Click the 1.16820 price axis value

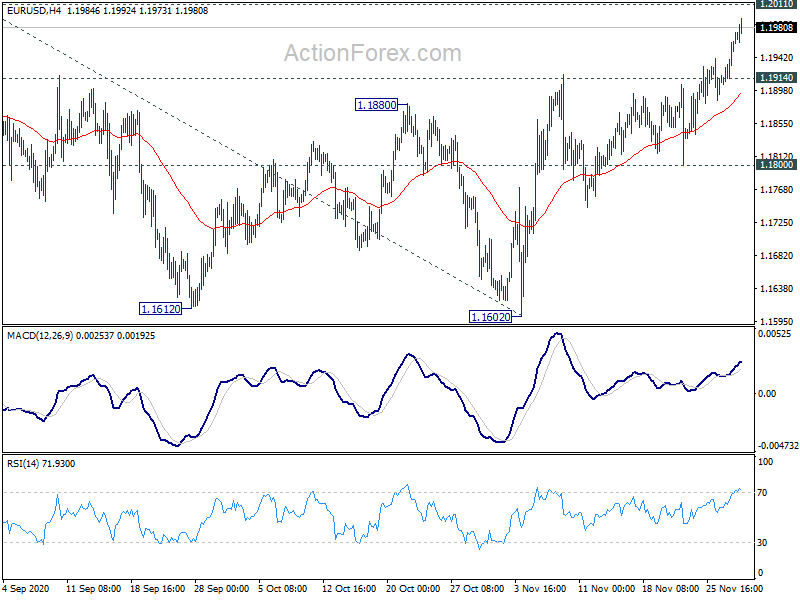point(777,256)
